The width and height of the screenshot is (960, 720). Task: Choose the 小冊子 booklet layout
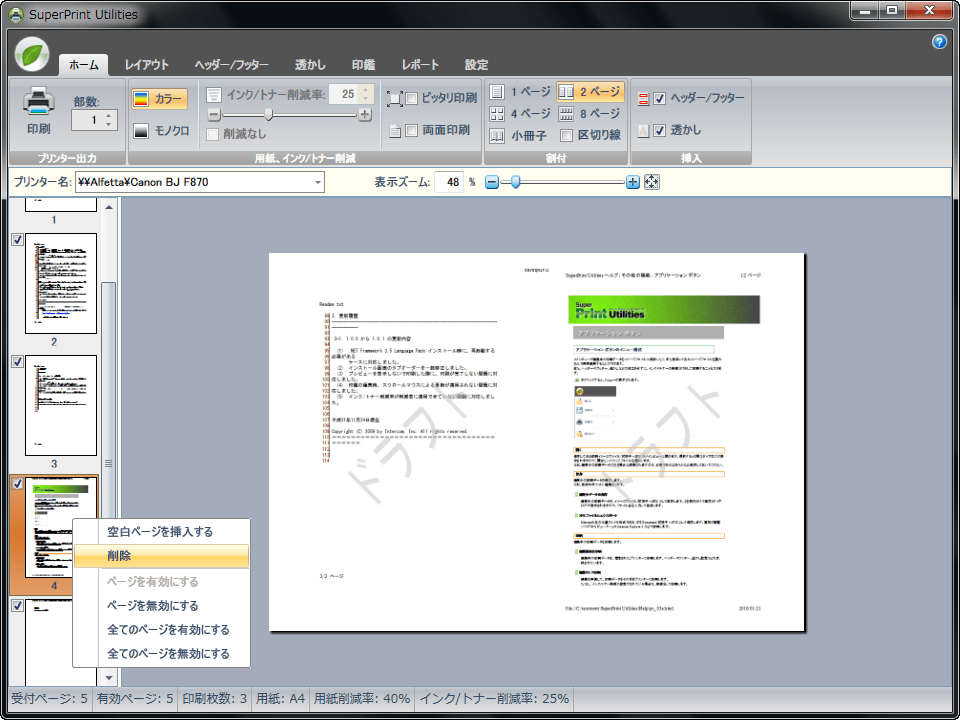(x=519, y=135)
